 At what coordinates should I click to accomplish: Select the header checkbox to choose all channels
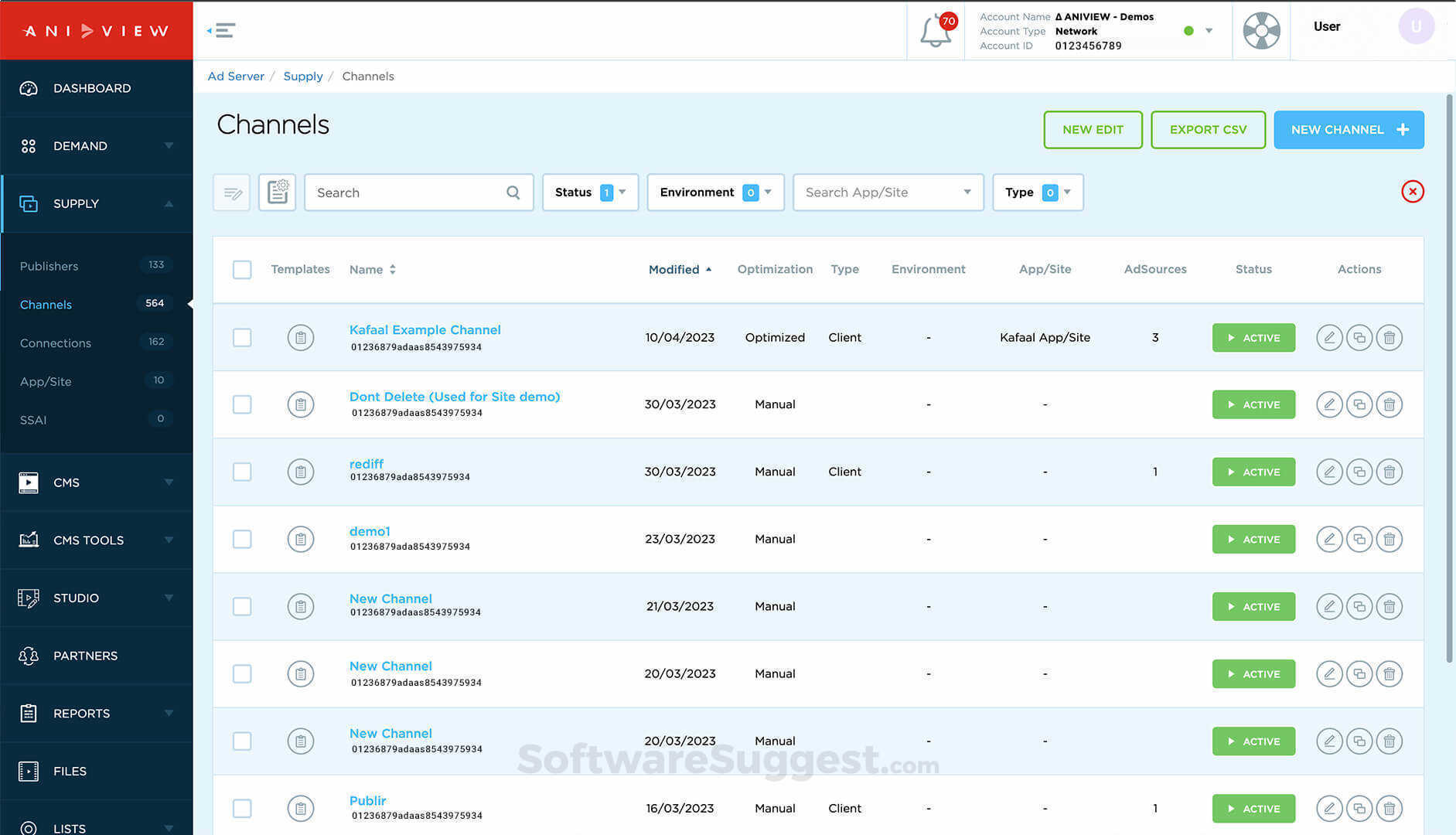(x=242, y=269)
